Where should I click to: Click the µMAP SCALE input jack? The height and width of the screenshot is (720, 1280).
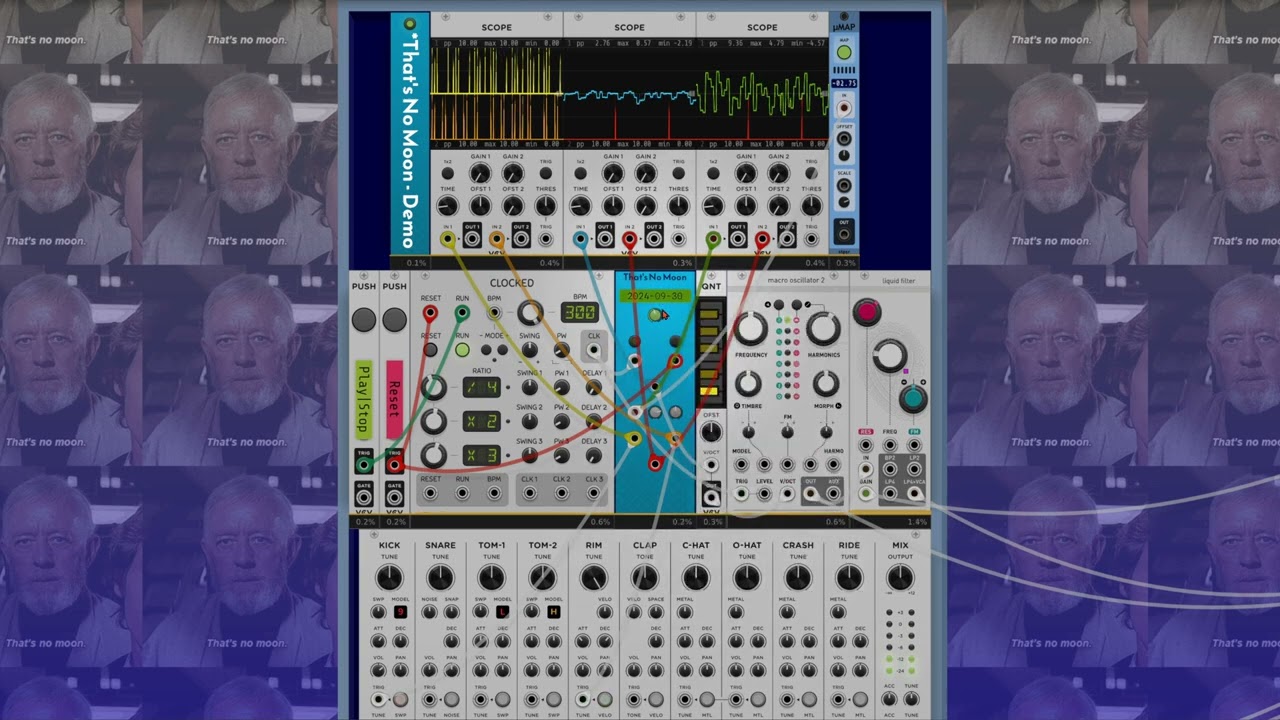(x=844, y=184)
